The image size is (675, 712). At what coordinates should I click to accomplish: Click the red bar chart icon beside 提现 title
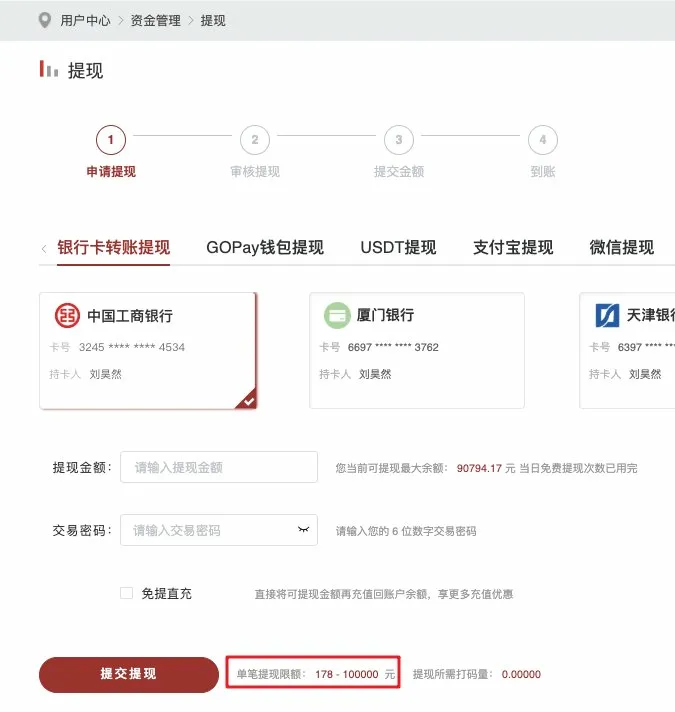point(49,69)
